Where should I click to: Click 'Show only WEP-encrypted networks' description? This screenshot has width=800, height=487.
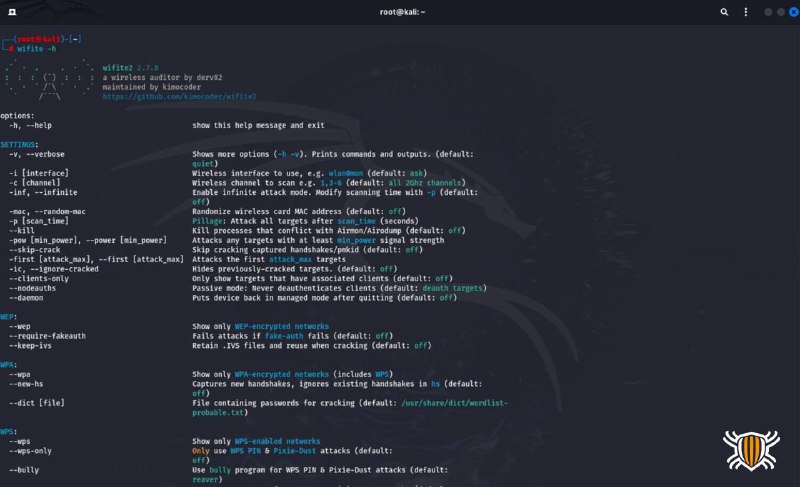point(261,327)
